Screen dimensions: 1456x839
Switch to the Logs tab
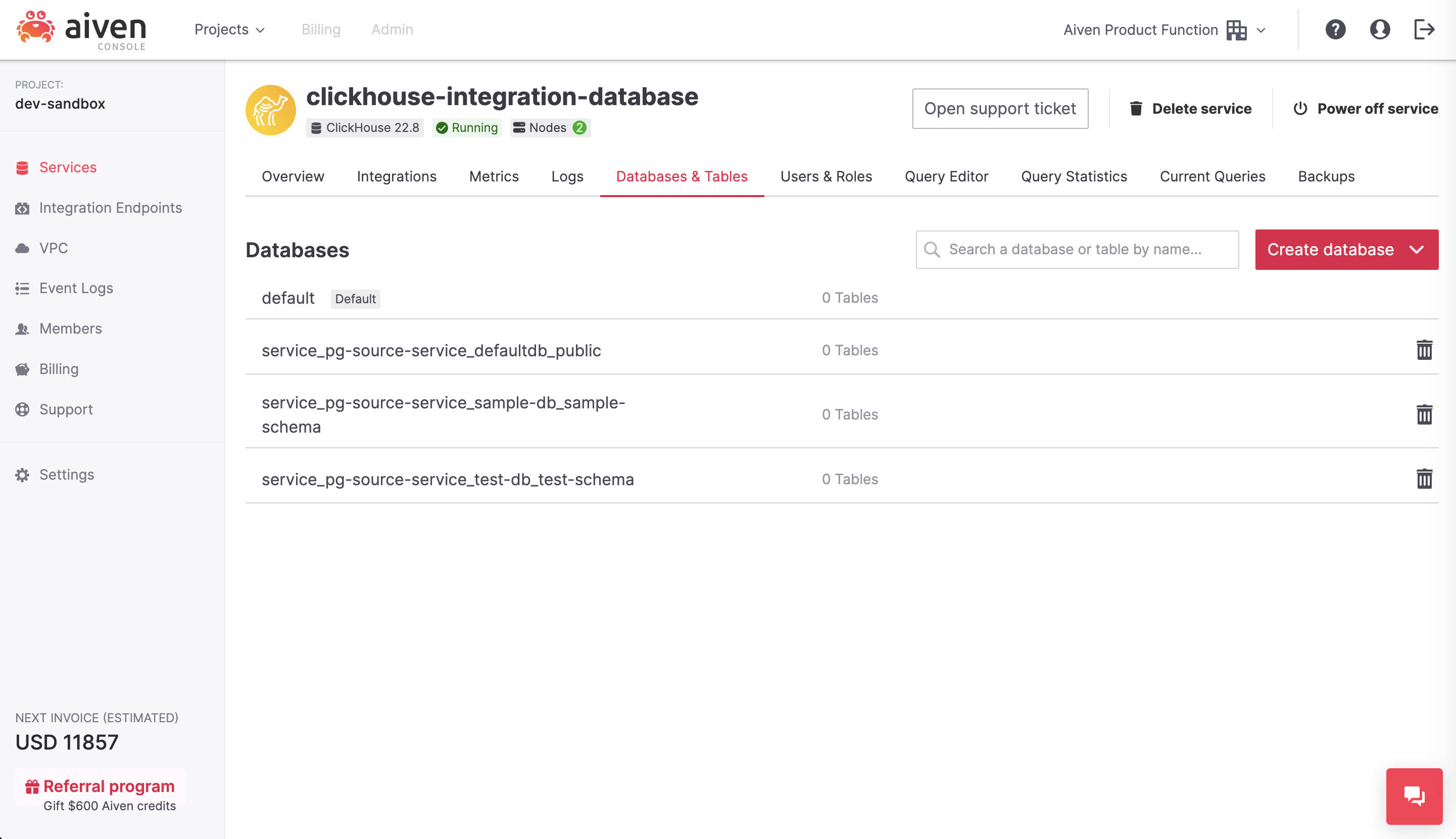[x=567, y=176]
